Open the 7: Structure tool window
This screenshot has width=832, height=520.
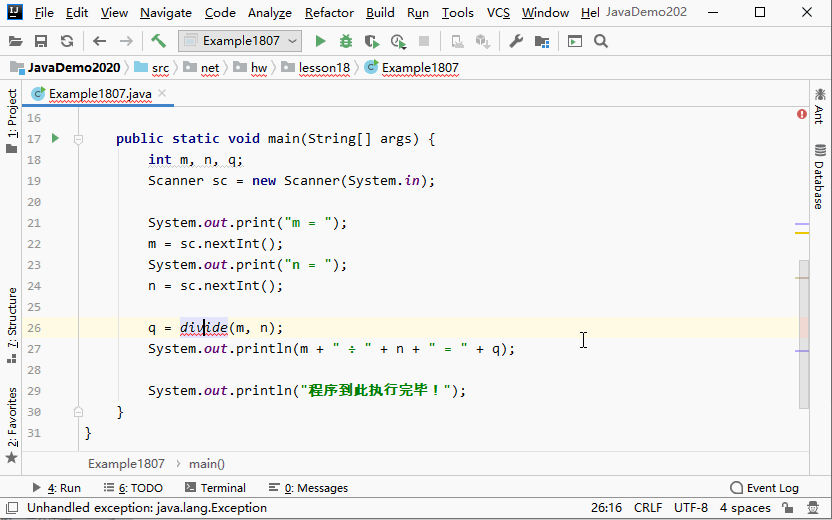click(x=12, y=325)
